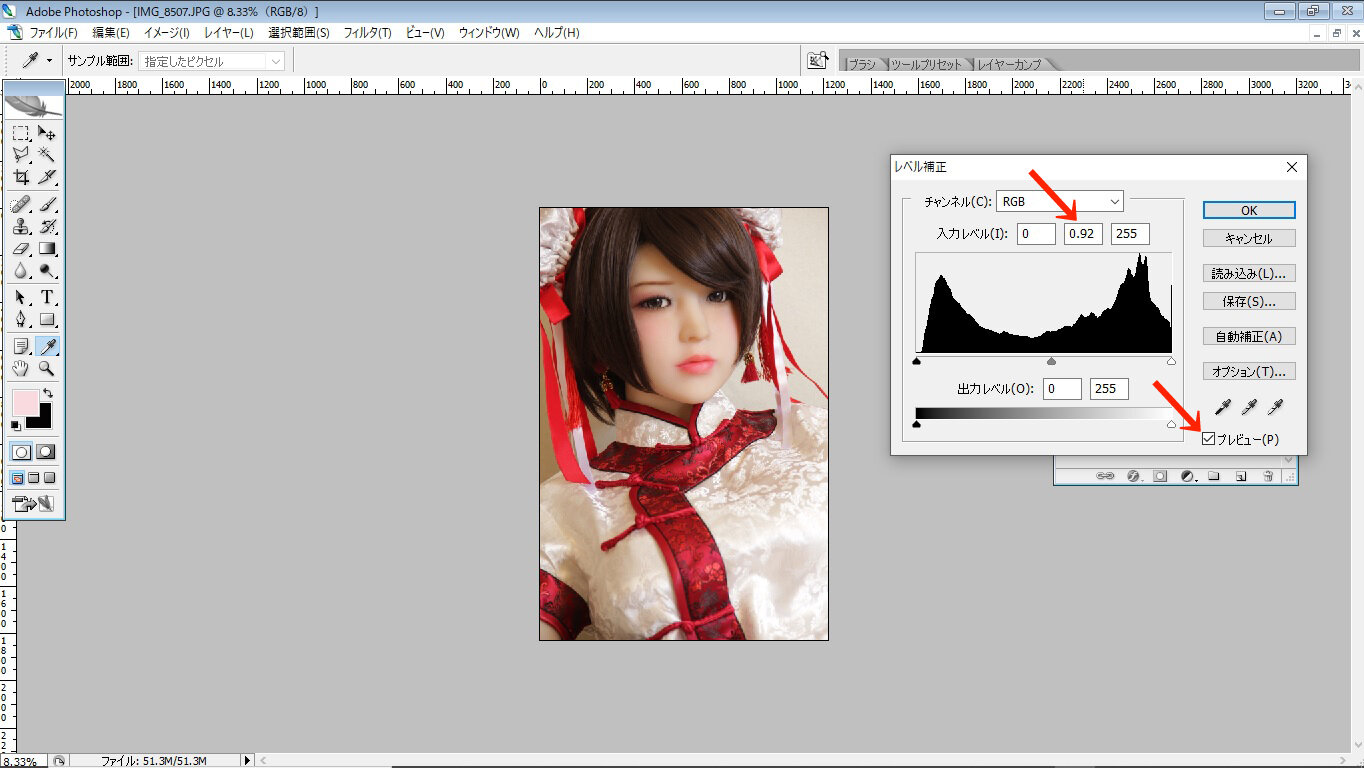Image resolution: width=1364 pixels, height=768 pixels.
Task: Click the delete layer trash icon
Action: point(1268,476)
